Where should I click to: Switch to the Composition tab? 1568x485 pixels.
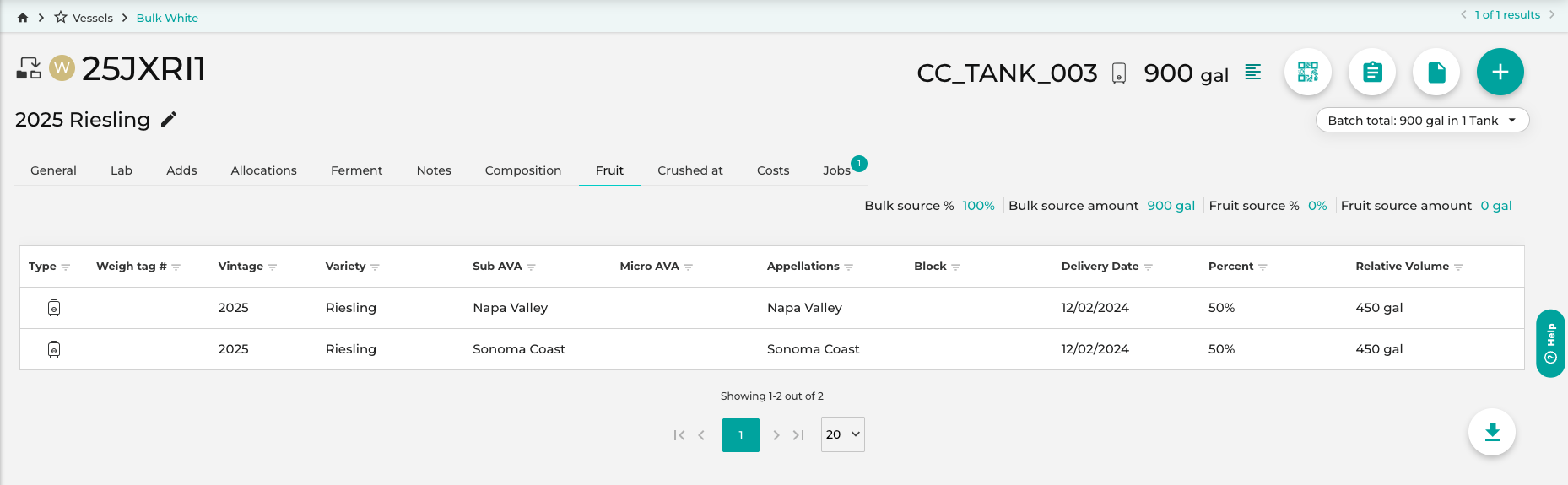point(523,170)
